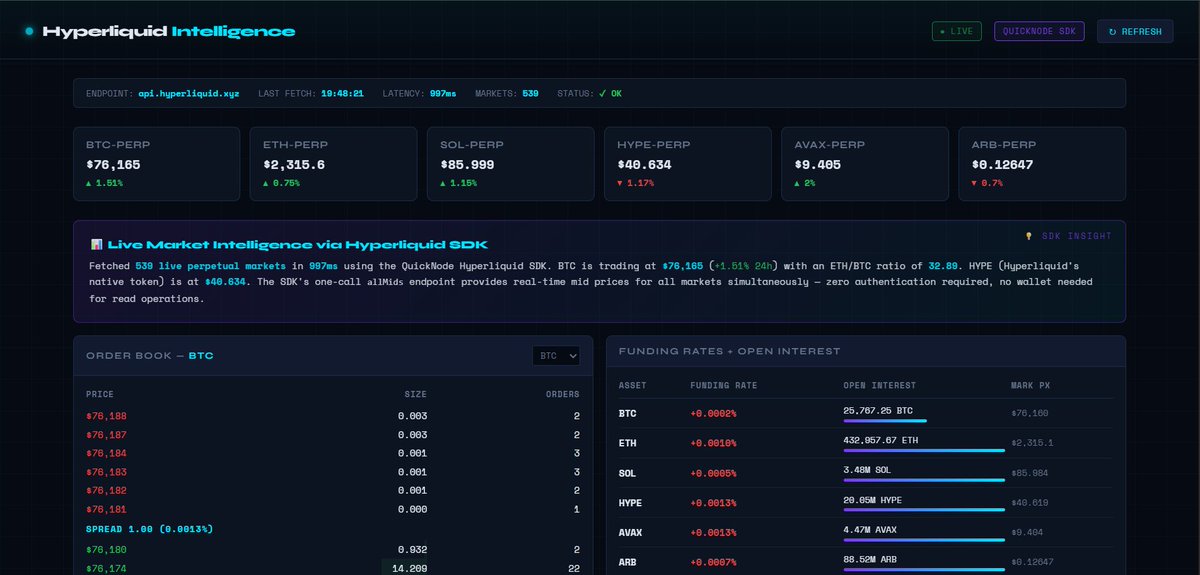Click the QUICKNODE SDK badge
The height and width of the screenshot is (575, 1200).
(x=1039, y=32)
